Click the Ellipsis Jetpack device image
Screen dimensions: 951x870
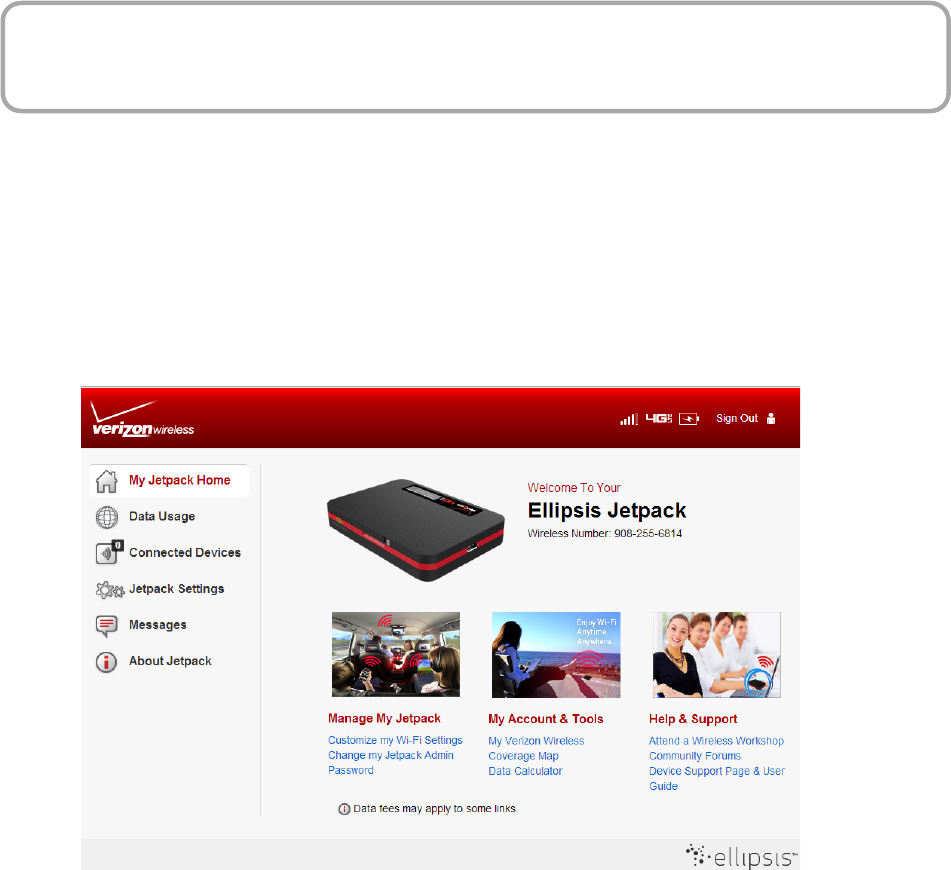(x=416, y=530)
